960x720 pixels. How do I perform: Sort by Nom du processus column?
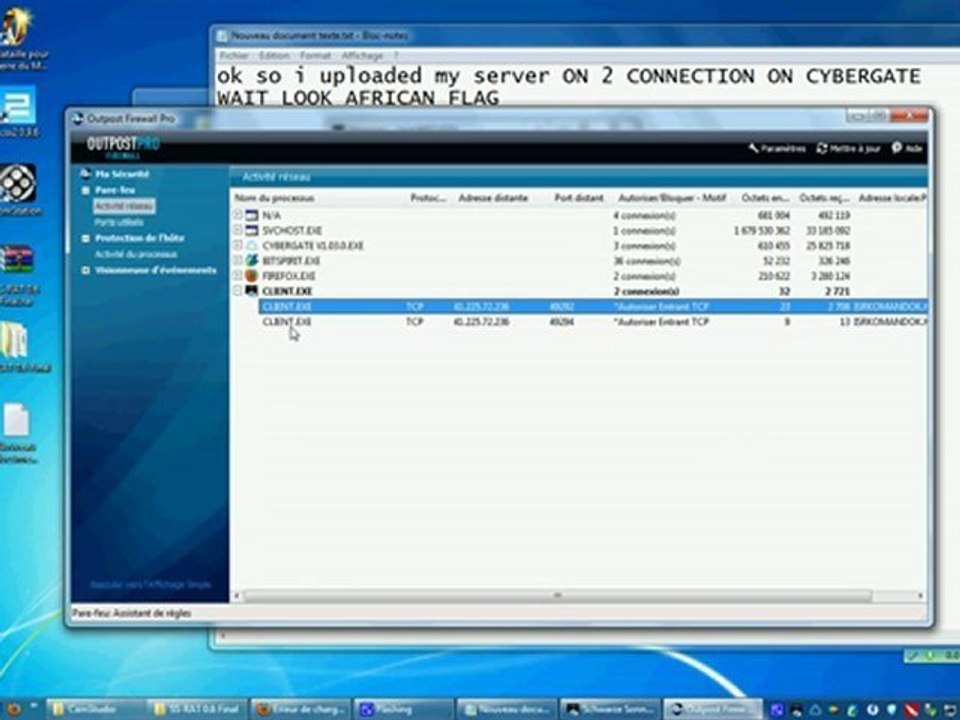(274, 198)
